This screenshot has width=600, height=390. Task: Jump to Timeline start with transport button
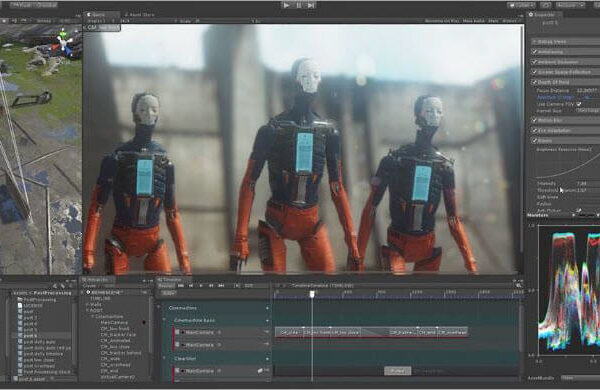[181, 286]
